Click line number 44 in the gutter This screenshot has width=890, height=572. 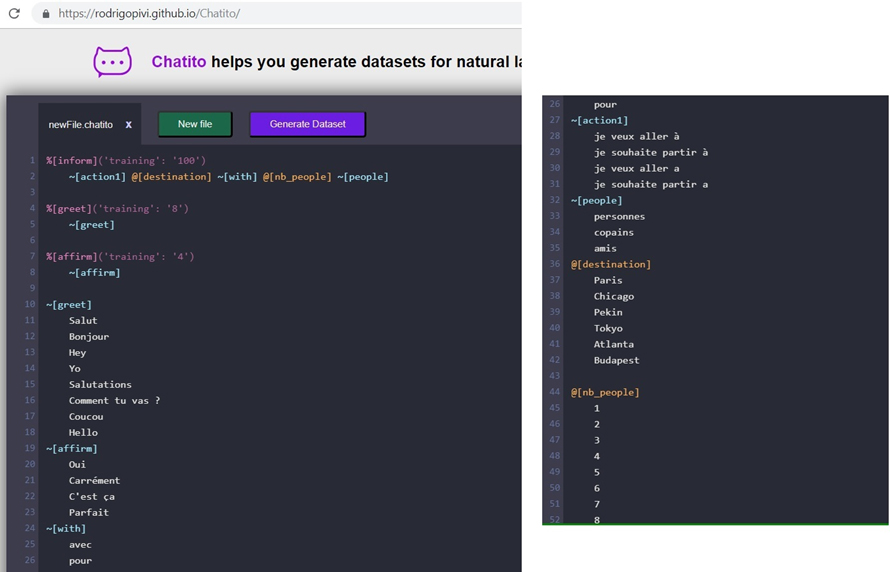[554, 392]
